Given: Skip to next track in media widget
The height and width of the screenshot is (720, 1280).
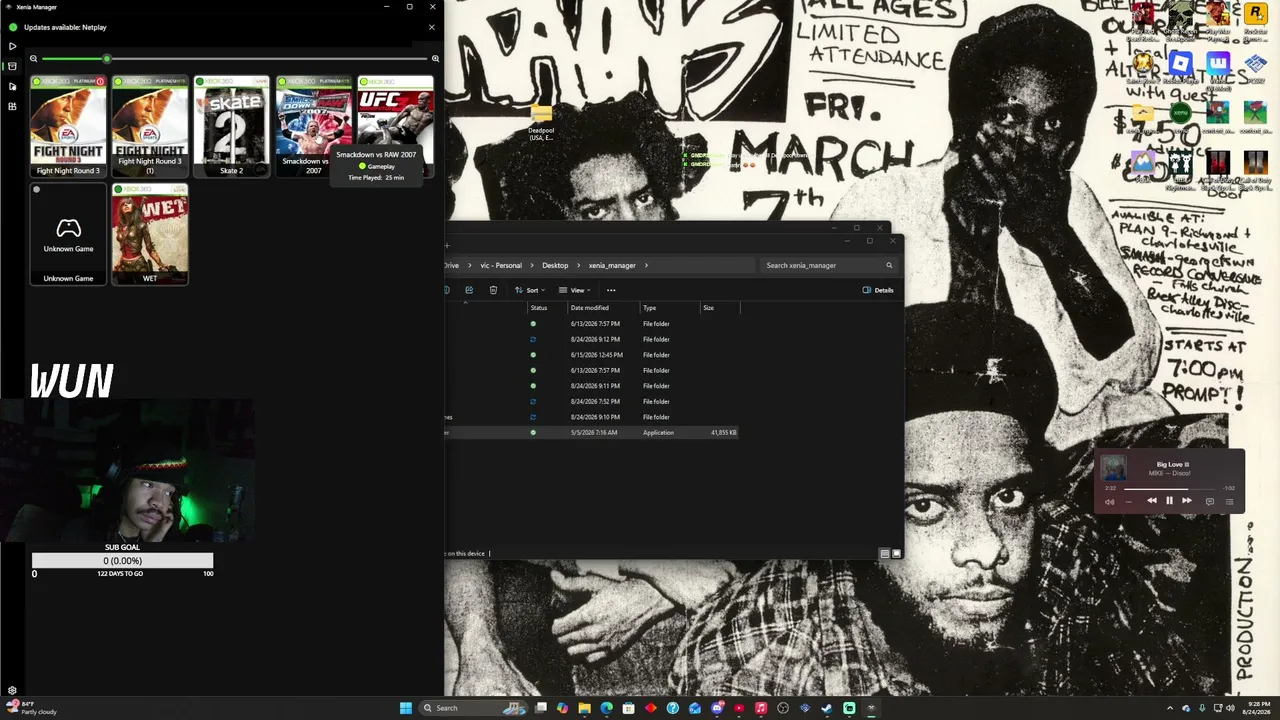Looking at the screenshot, I should point(1187,501).
